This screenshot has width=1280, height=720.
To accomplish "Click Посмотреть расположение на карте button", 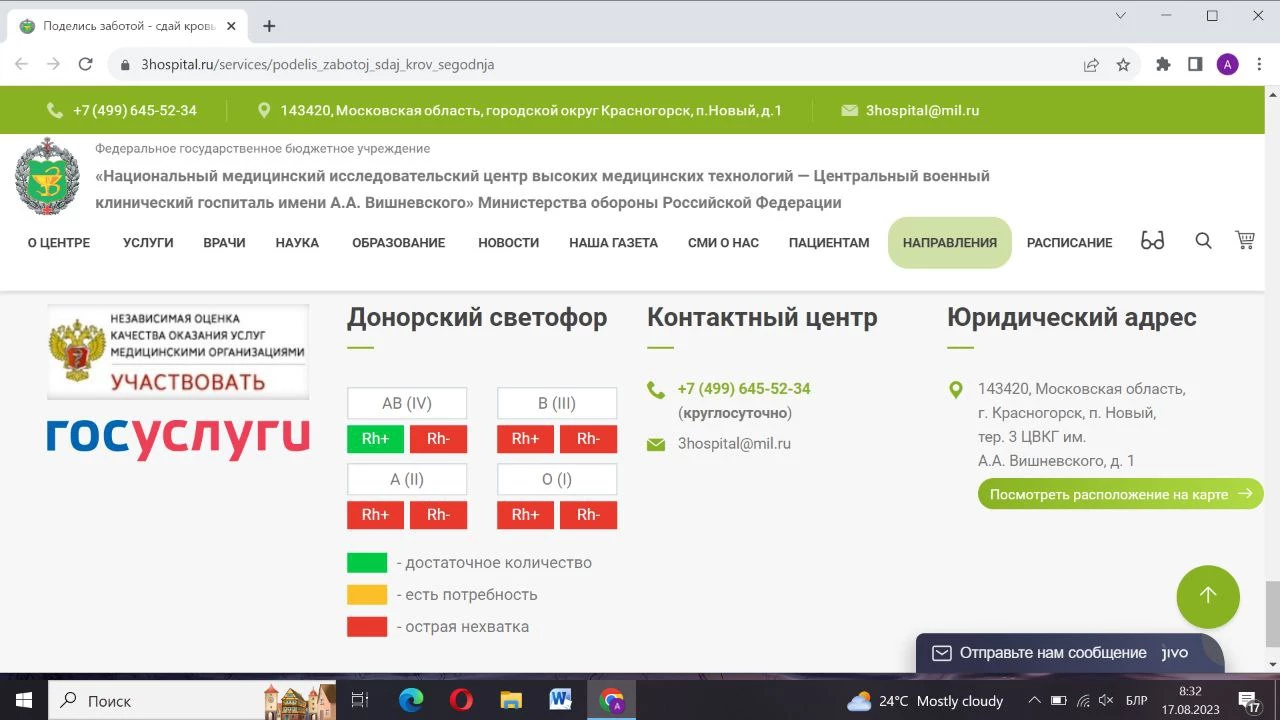I will coord(1120,494).
